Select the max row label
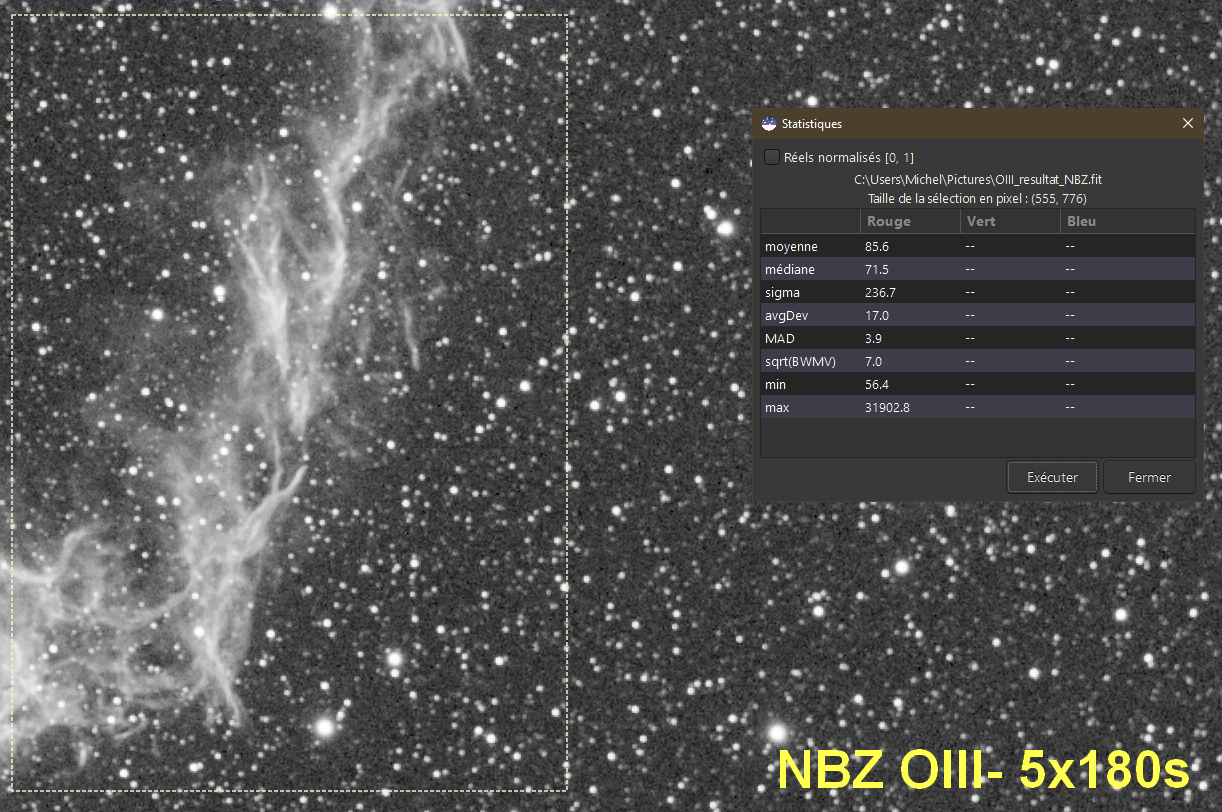The width and height of the screenshot is (1222, 812). click(x=777, y=407)
